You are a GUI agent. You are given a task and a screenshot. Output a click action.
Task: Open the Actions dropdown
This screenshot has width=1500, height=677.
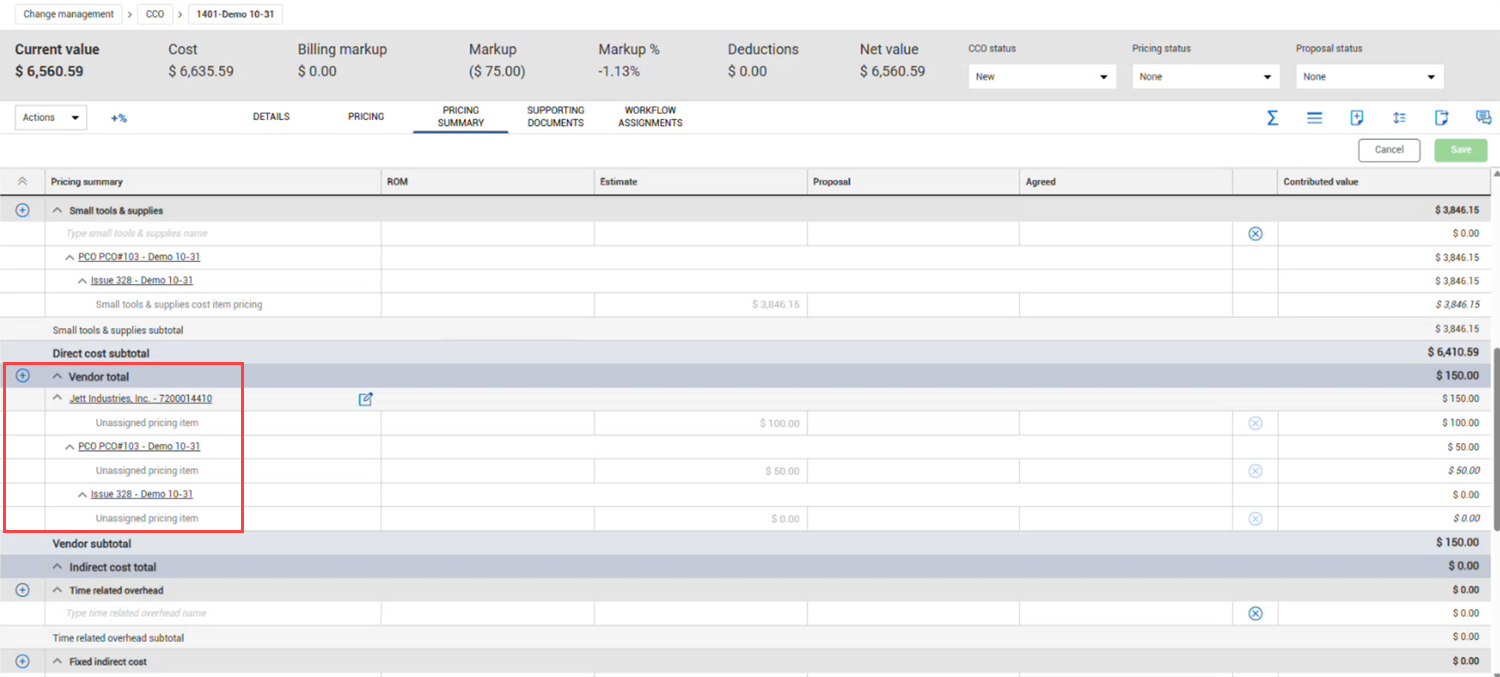(52, 118)
